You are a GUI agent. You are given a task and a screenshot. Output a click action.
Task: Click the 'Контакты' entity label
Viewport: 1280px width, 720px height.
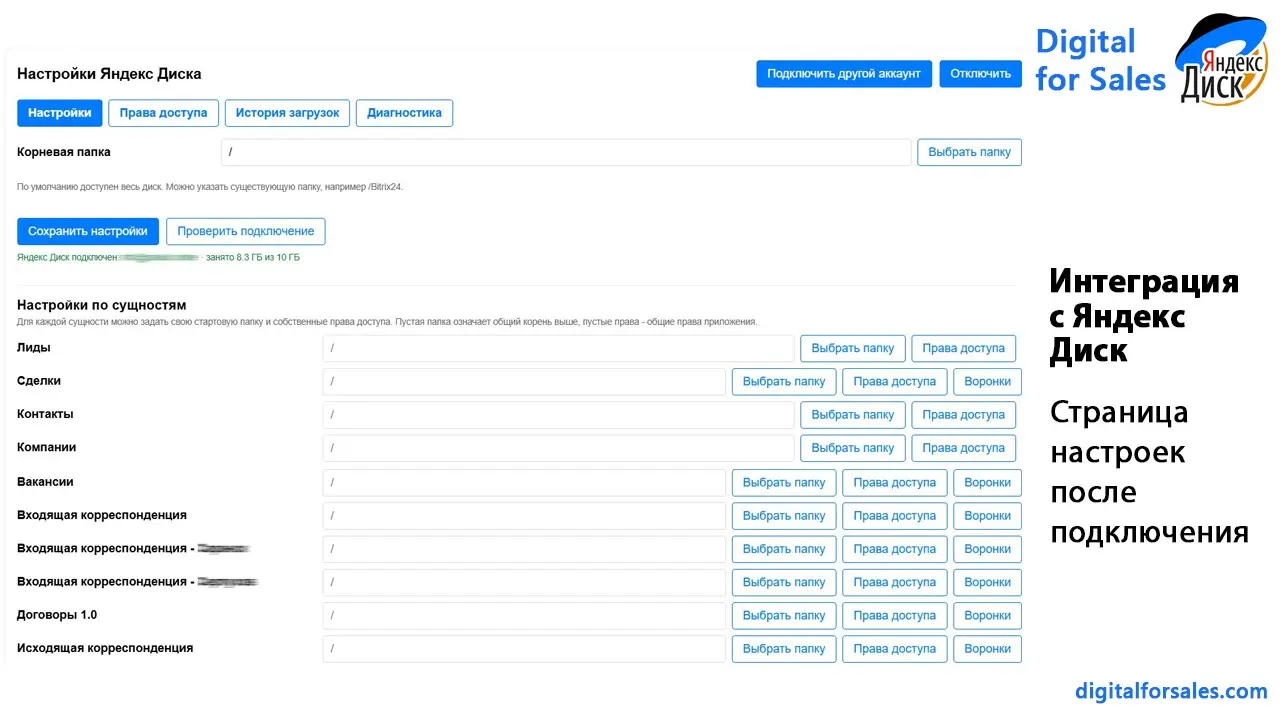coord(45,414)
